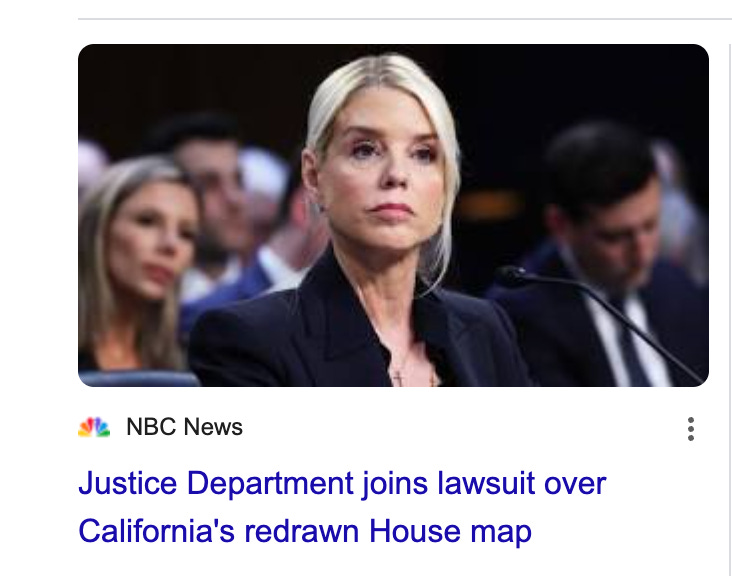Expand the article's vertical ellipsis menu
Viewport: 732px width, 576px height.
coord(691,428)
